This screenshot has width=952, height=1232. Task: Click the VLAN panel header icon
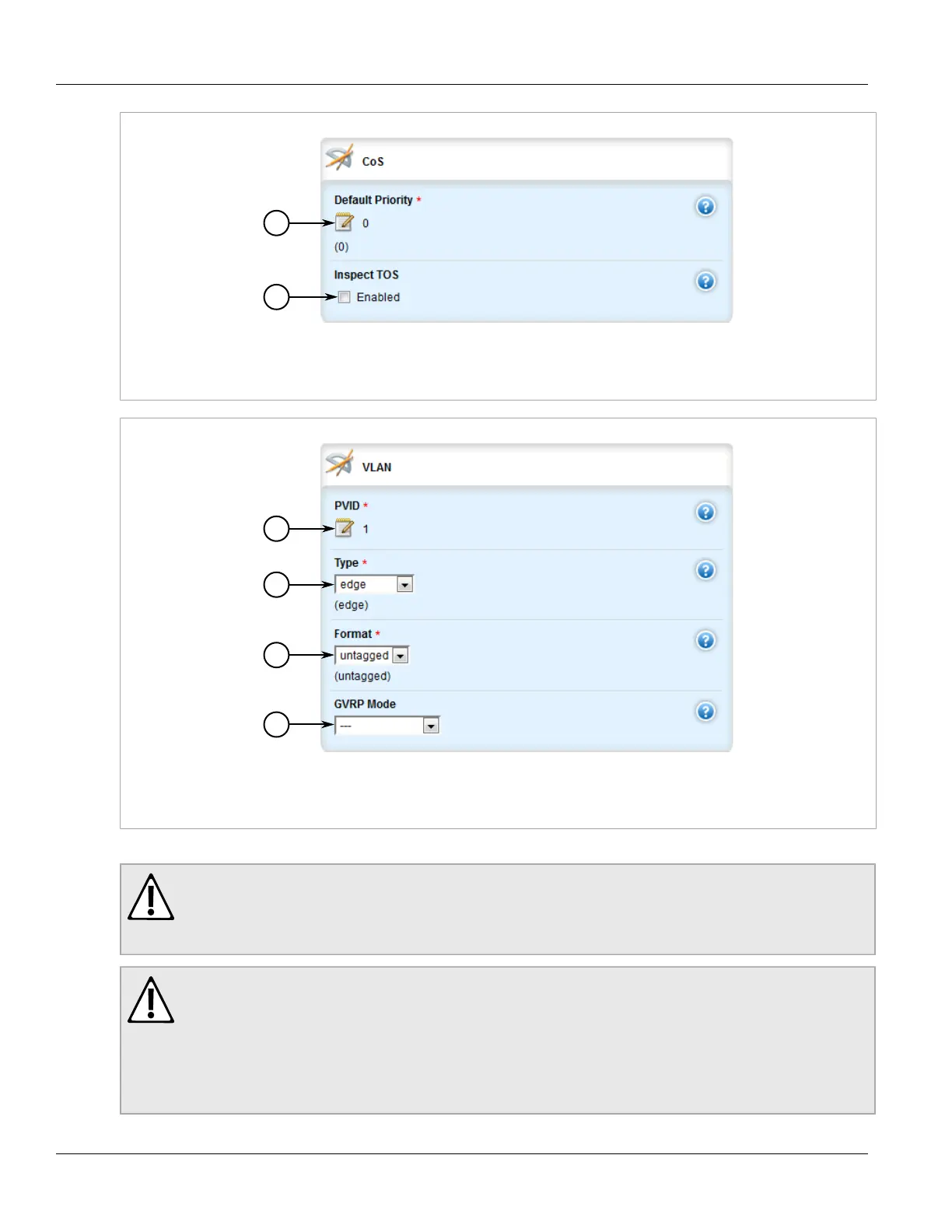coord(340,464)
